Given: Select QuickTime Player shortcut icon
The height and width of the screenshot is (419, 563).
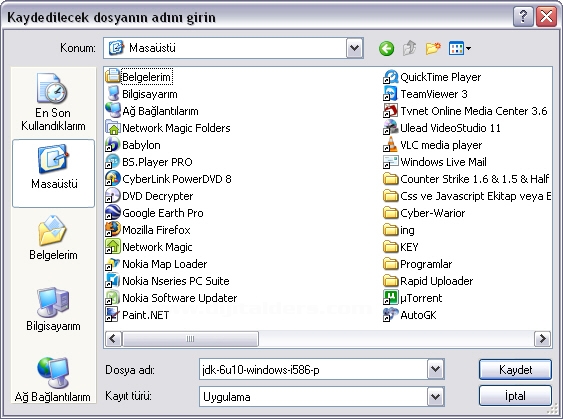Looking at the screenshot, I should coord(391,76).
